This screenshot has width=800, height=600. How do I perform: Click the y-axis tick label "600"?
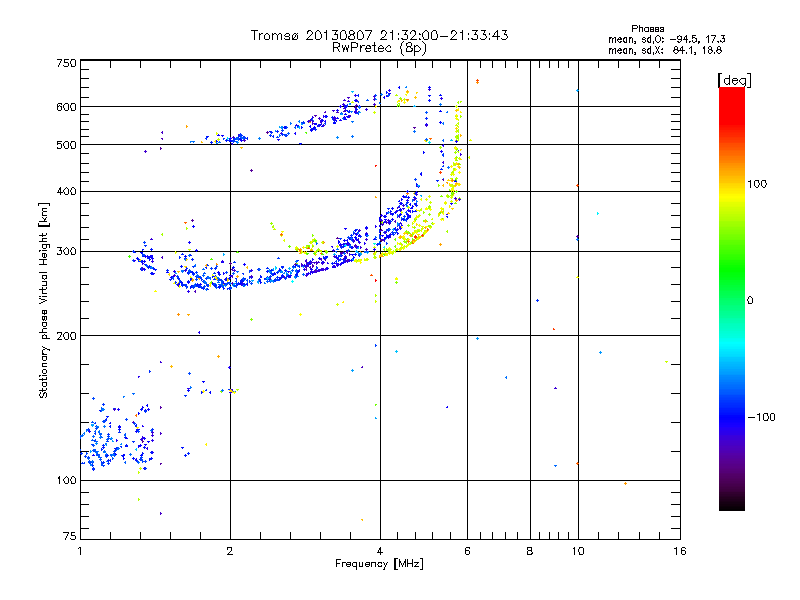(66, 107)
